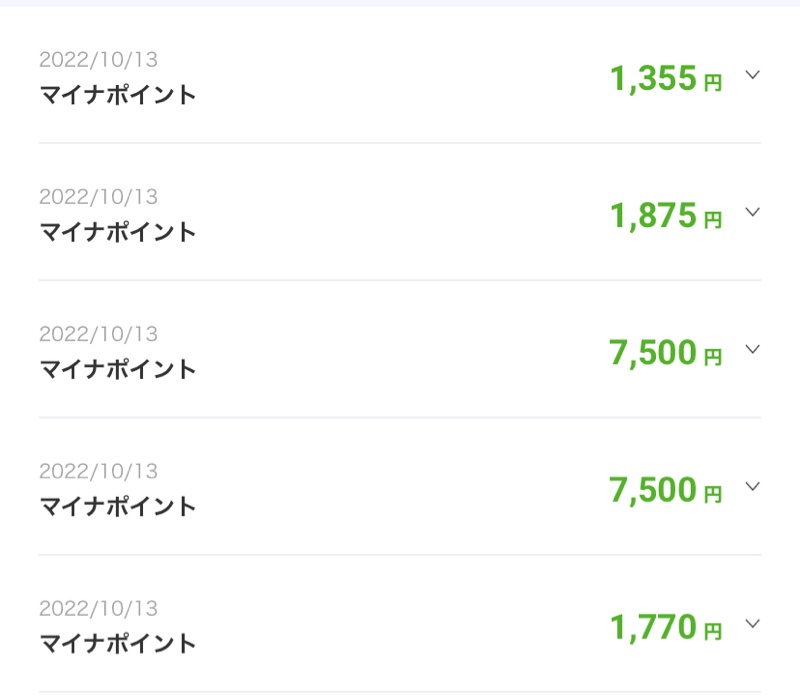
Task: Click the 1,770 円 amount
Action: [x=666, y=628]
